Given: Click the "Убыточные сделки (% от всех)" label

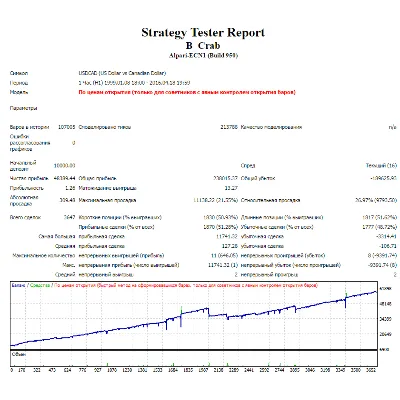Looking at the screenshot, I should click(277, 227).
